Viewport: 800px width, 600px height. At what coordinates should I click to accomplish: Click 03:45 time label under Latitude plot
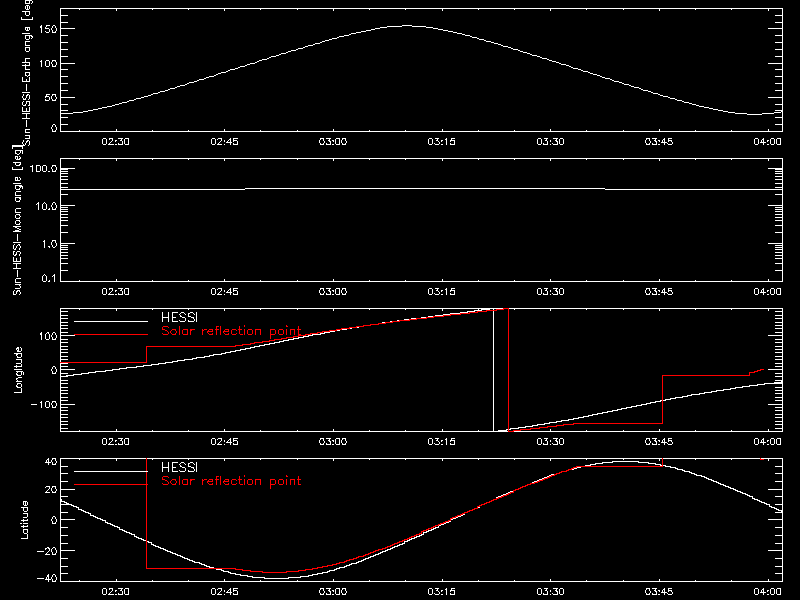click(659, 592)
